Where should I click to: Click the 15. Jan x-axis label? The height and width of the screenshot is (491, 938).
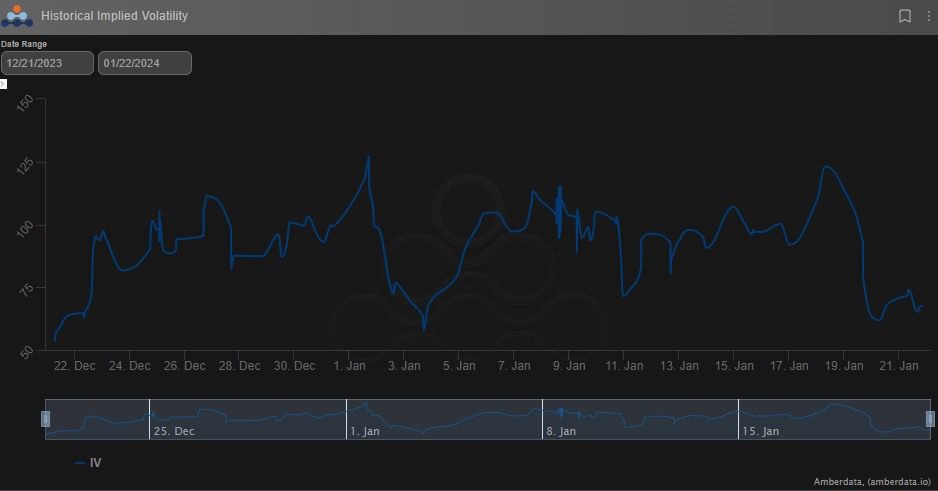[734, 366]
